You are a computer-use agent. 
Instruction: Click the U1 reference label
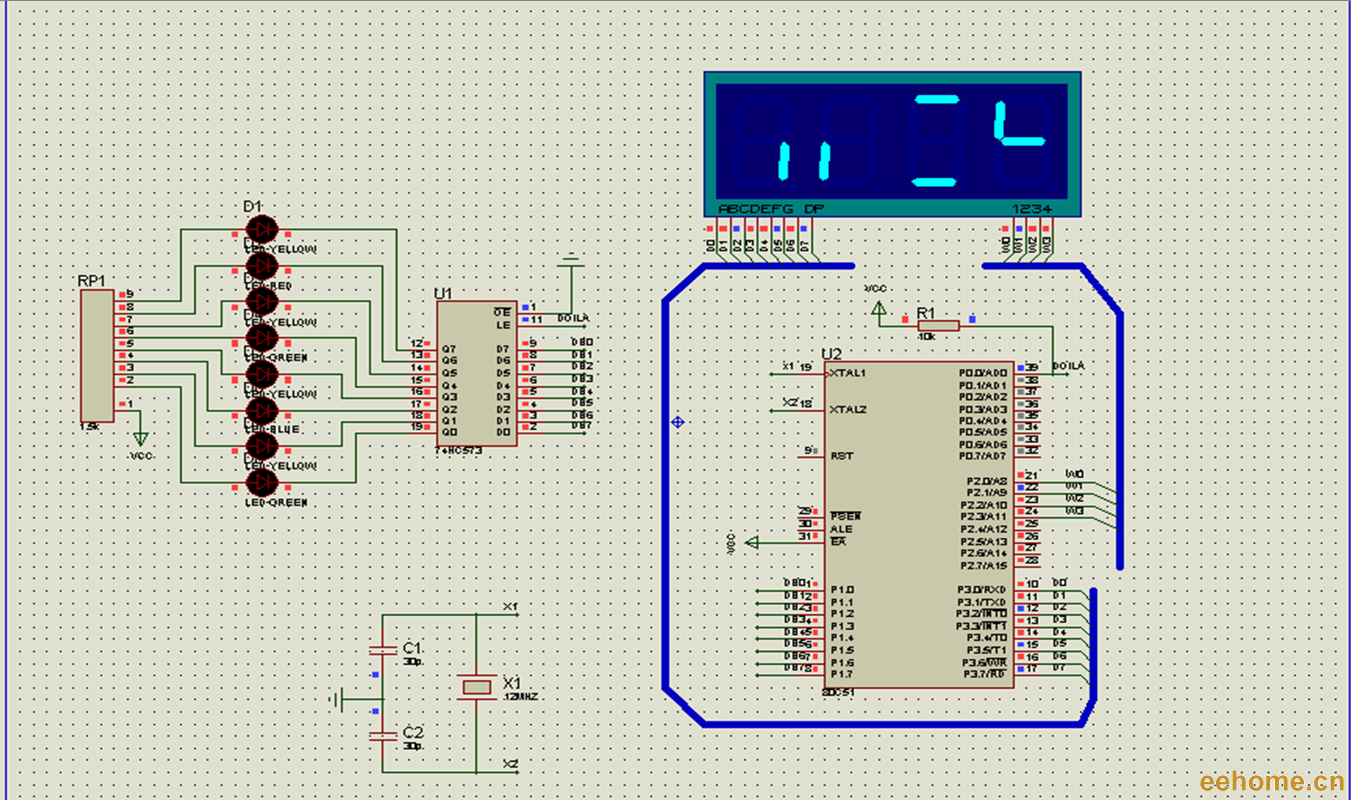point(443,293)
